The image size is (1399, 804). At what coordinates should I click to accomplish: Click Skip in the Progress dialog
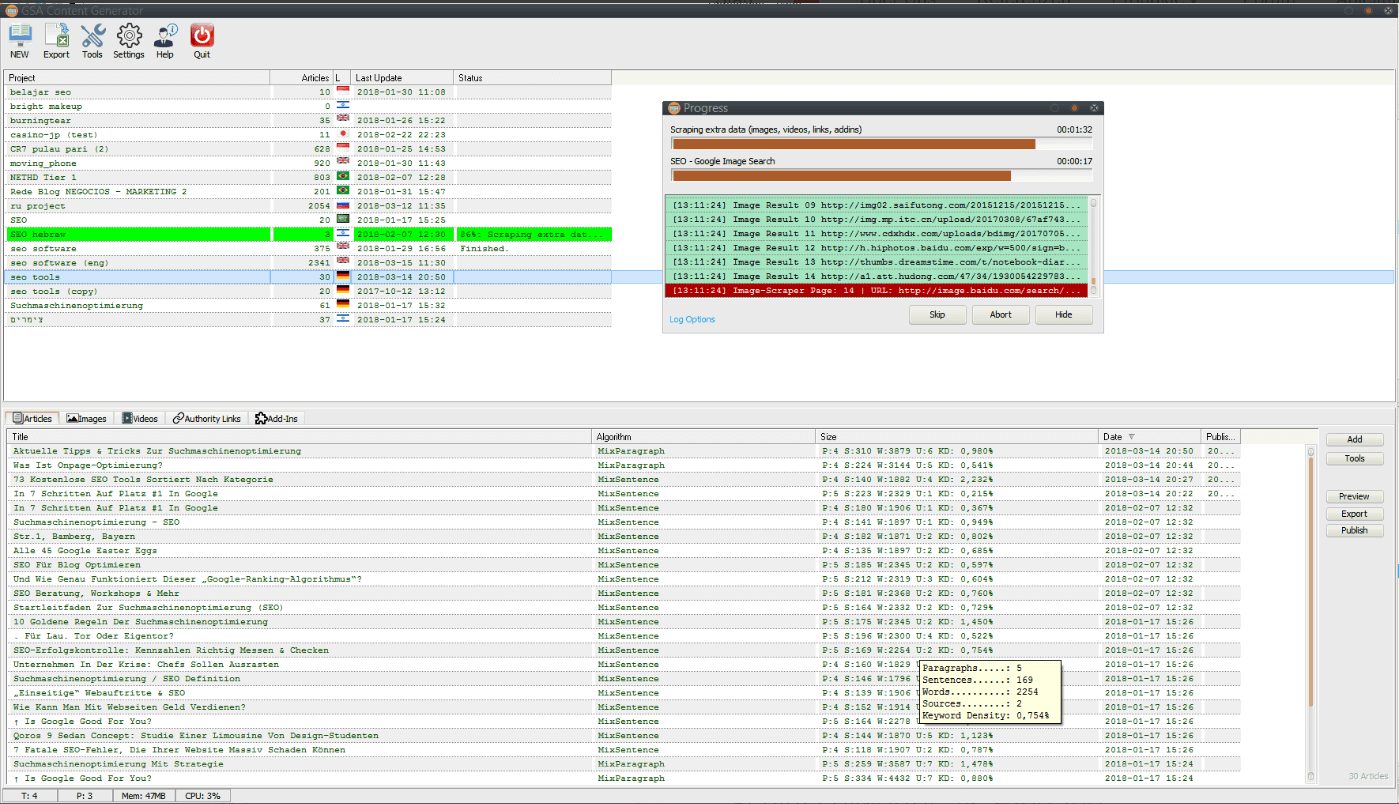937,315
